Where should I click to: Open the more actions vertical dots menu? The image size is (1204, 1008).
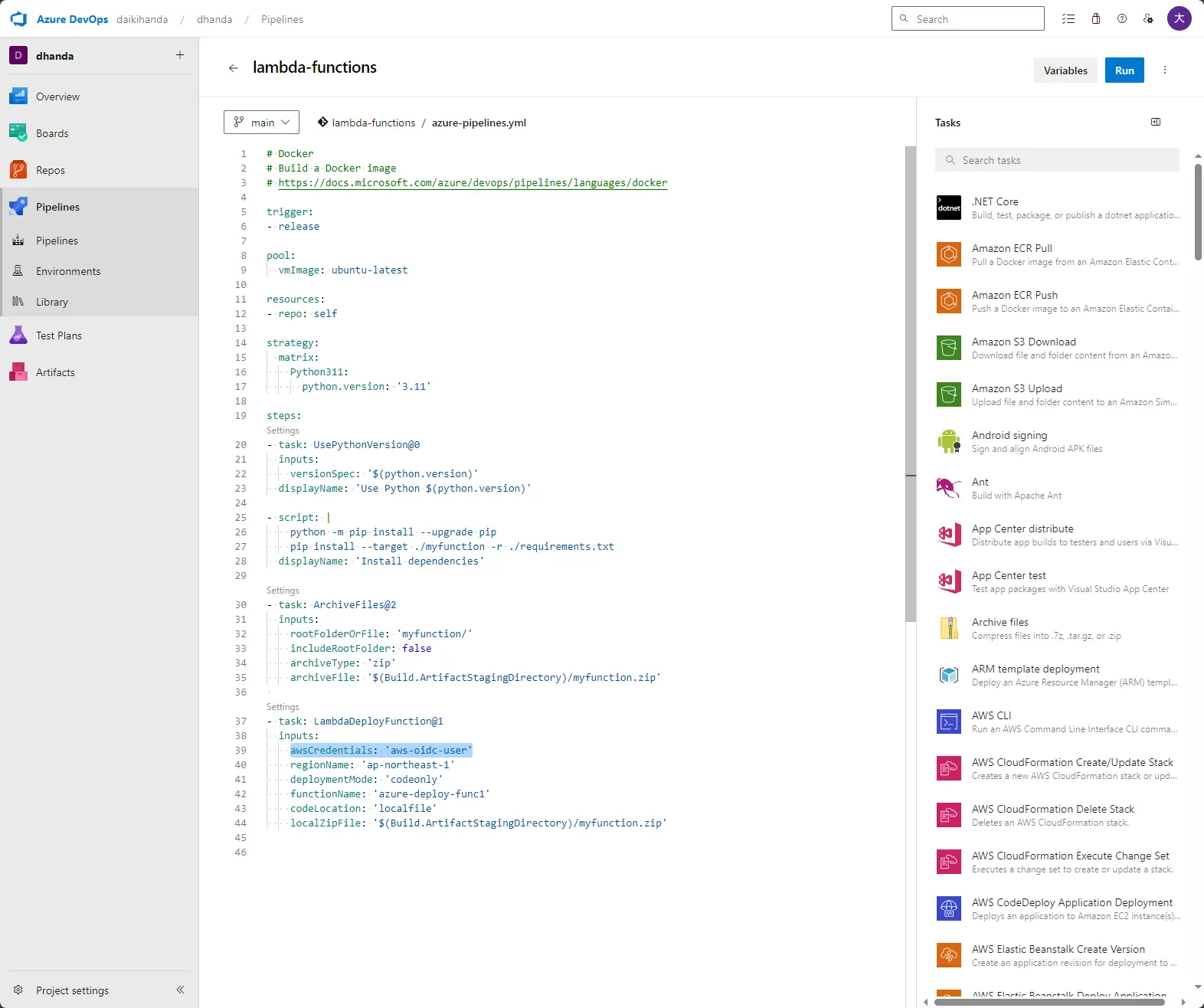click(1165, 70)
